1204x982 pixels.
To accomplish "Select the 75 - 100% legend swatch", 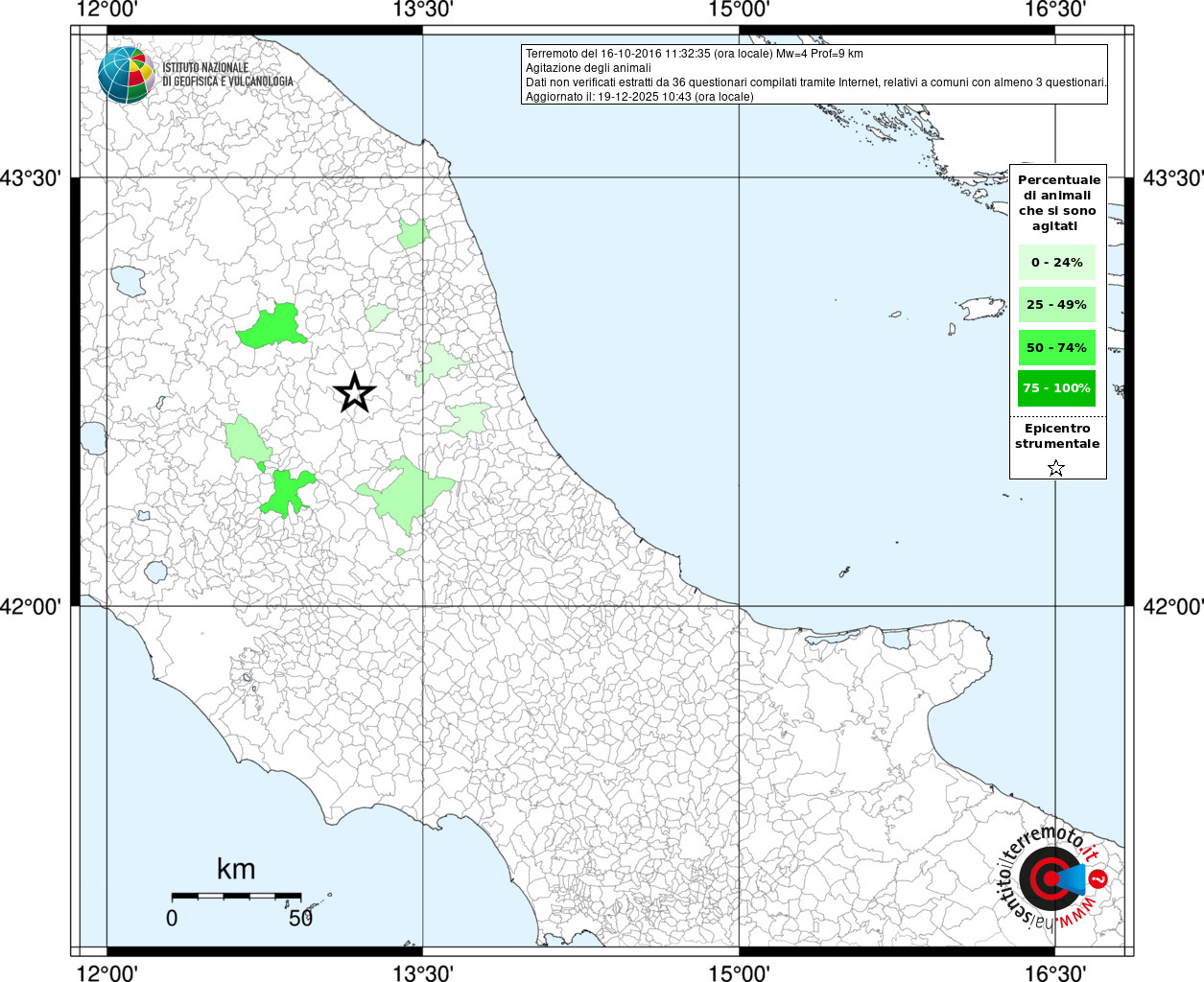I will (1056, 388).
